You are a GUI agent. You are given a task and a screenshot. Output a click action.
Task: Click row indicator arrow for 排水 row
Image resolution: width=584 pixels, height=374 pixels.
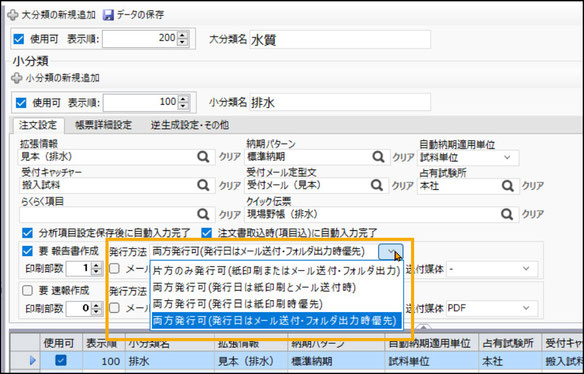[x=32, y=361]
